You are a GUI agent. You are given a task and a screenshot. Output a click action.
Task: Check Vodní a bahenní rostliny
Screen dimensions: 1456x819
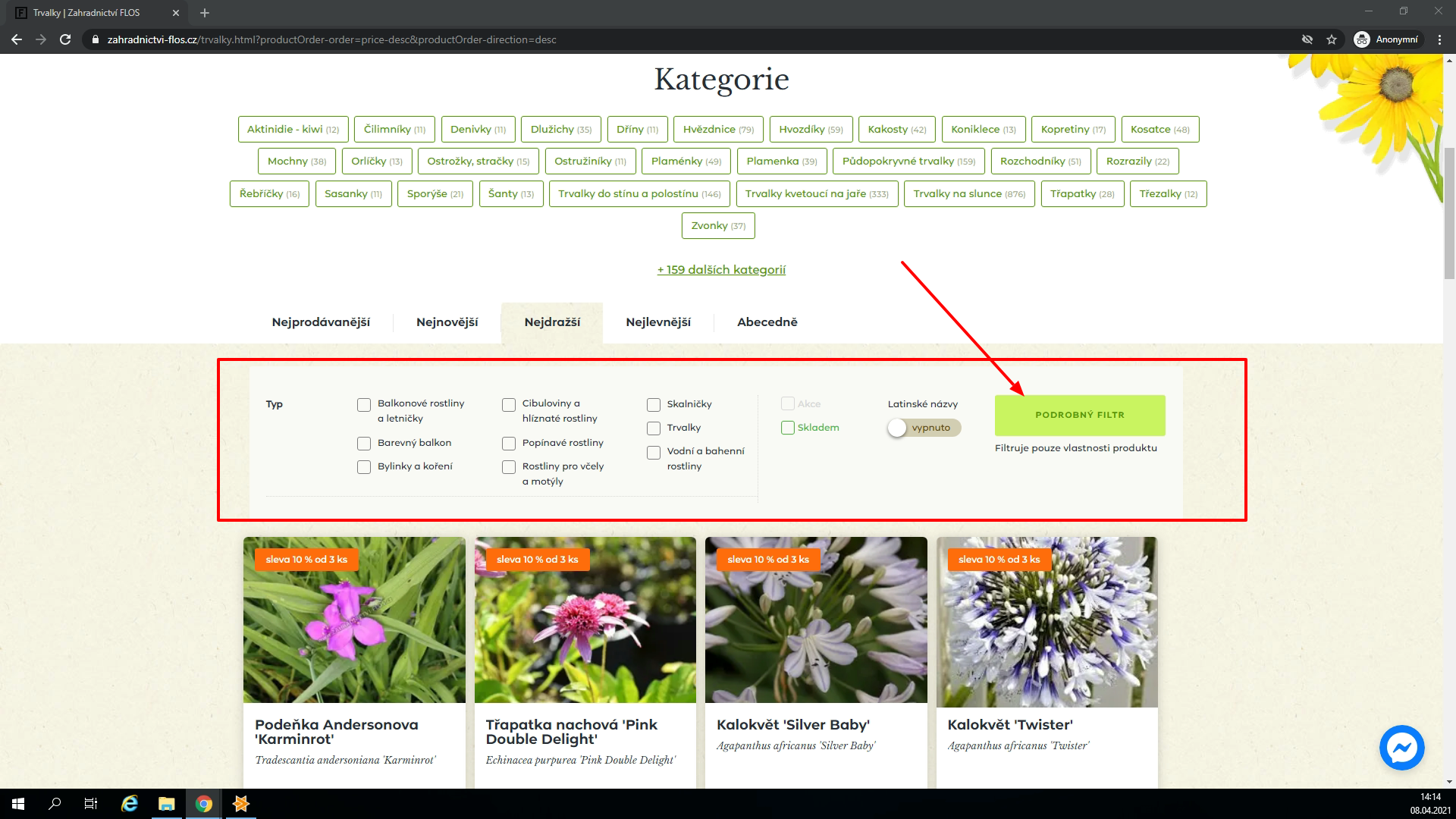(654, 453)
